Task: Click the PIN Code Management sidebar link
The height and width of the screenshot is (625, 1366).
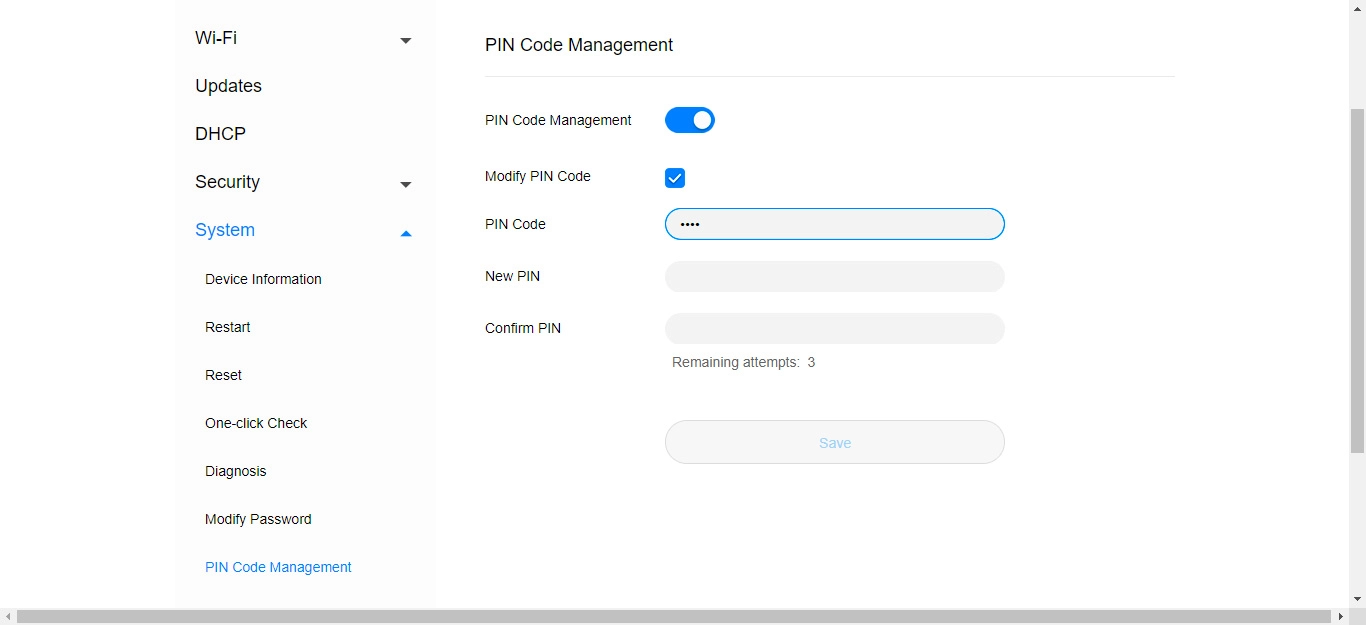Action: tap(278, 567)
